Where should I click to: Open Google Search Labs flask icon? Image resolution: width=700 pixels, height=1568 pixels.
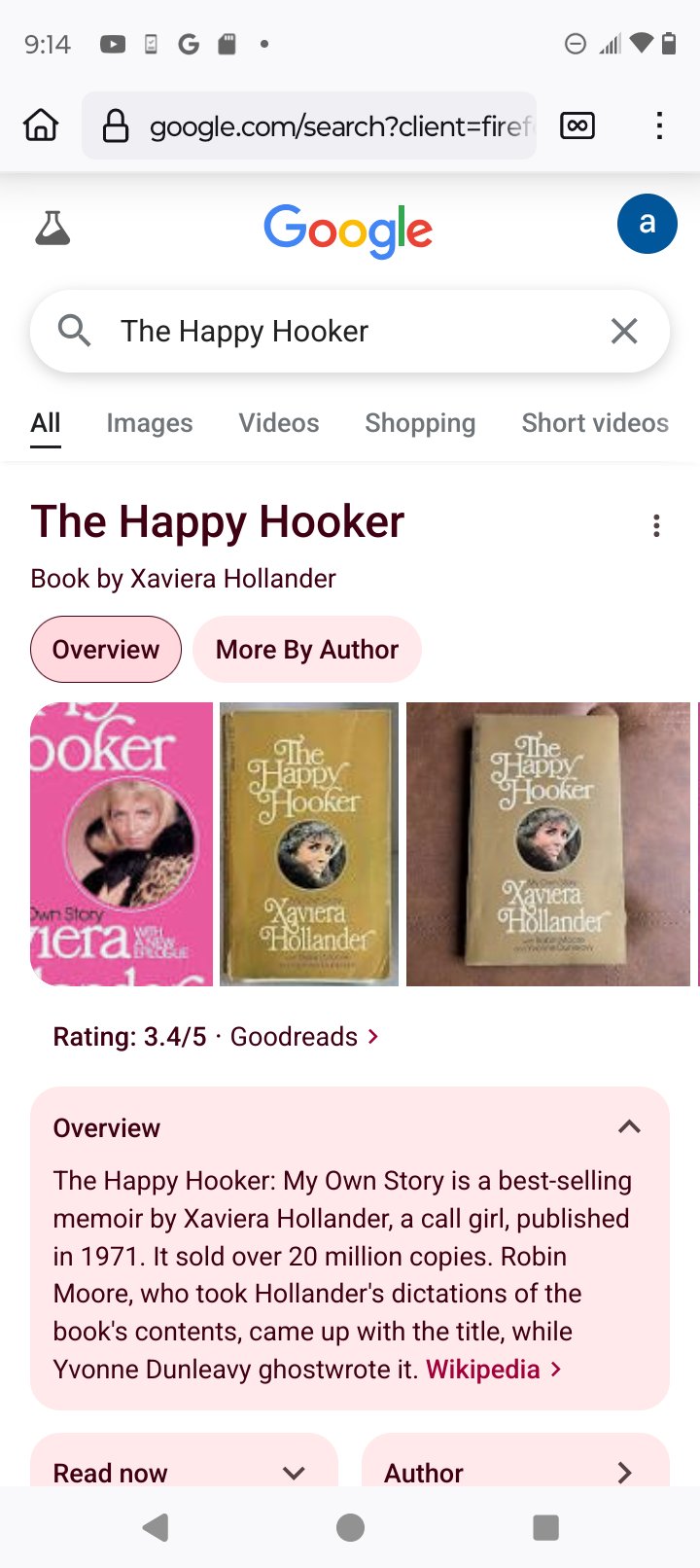pos(52,229)
